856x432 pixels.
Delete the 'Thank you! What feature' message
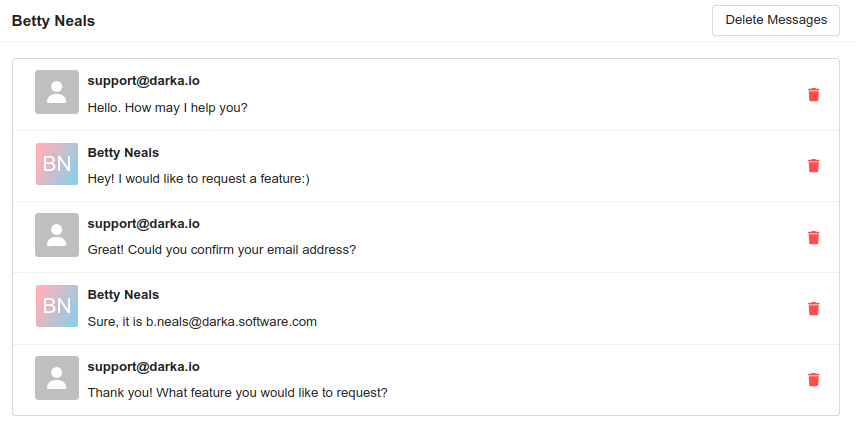814,380
